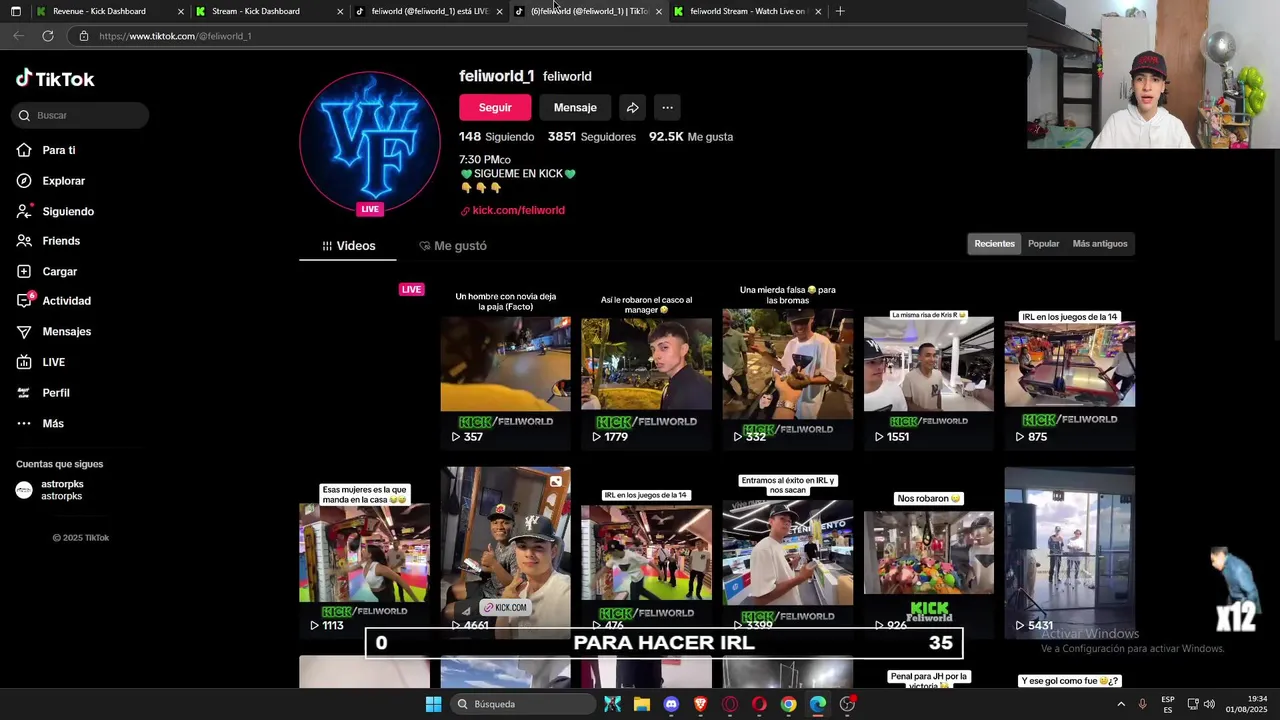1280x720 pixels.
Task: Play the 'Nos robaron' video
Action: coord(928,552)
